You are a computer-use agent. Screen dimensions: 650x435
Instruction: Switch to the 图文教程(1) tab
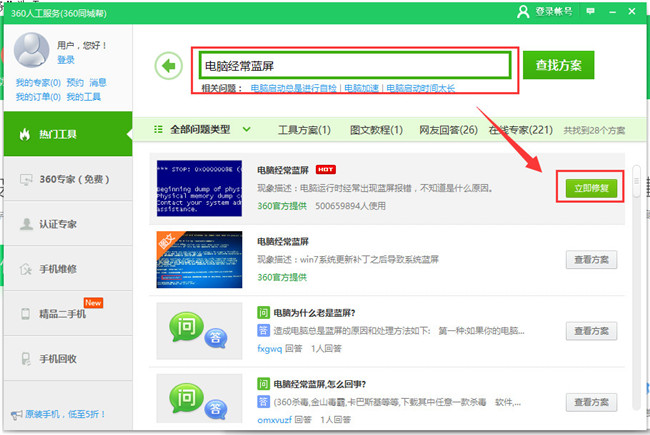point(376,130)
